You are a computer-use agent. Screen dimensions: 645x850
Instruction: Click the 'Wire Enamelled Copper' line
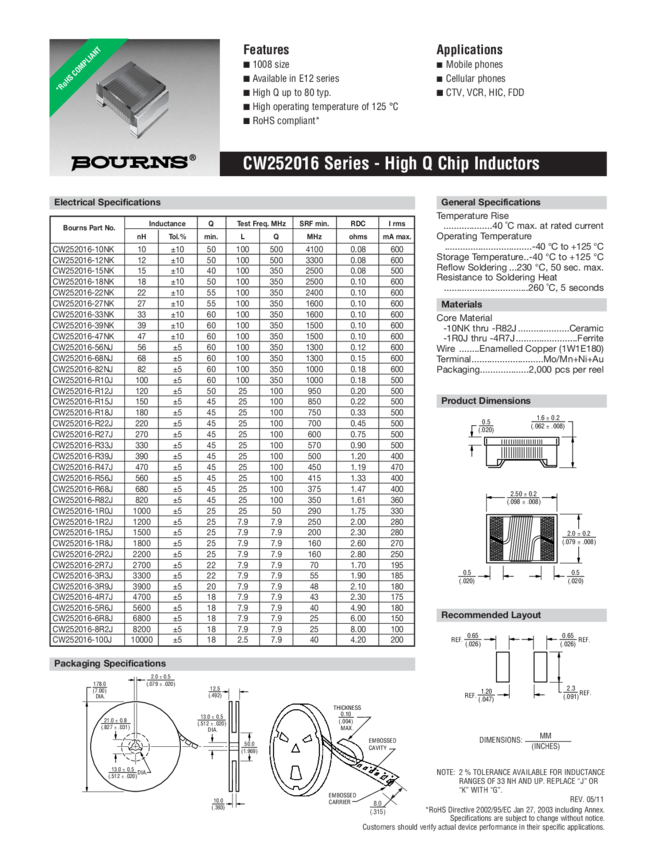pyautogui.click(x=520, y=349)
